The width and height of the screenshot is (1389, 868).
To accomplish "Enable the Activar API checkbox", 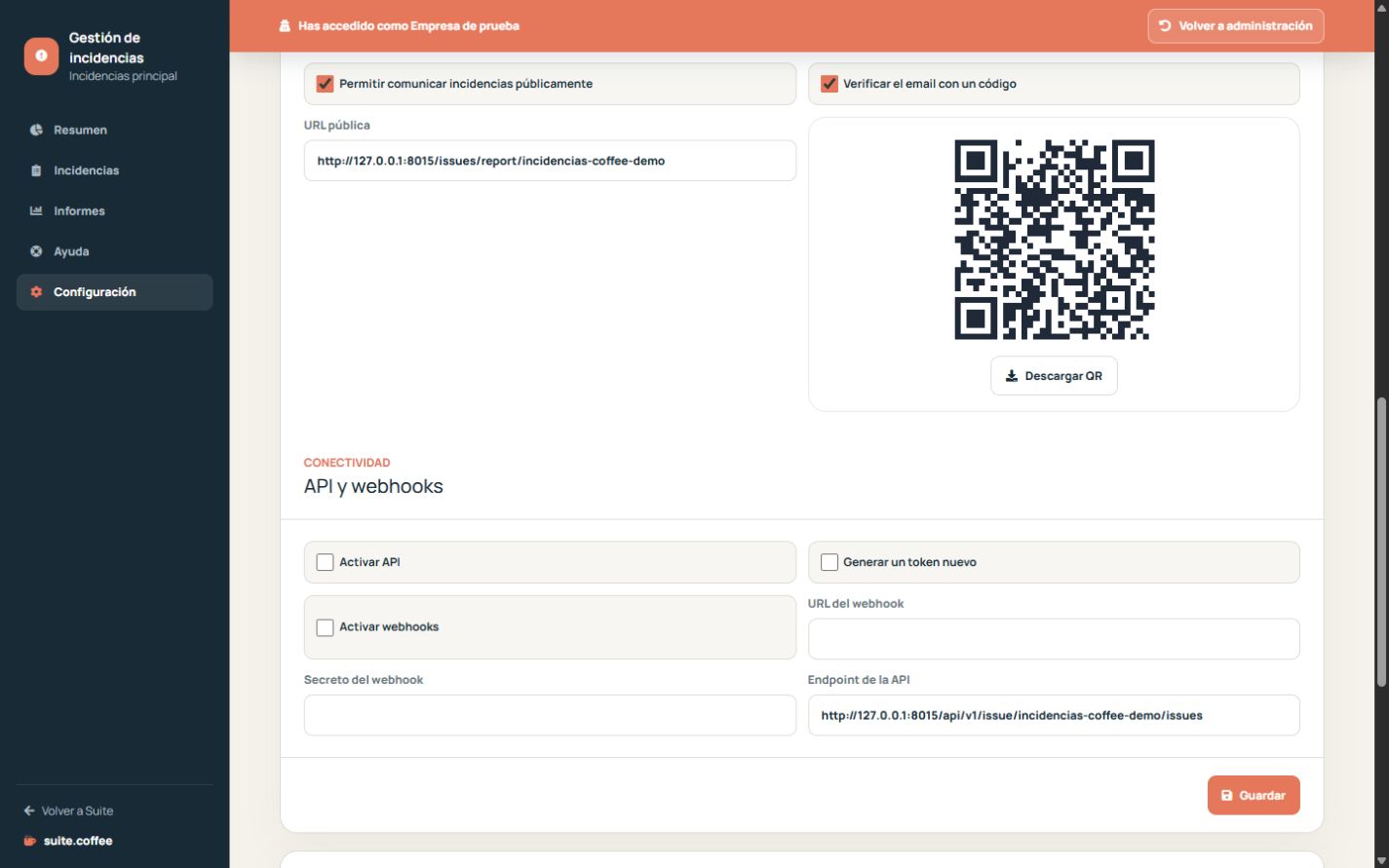I will (325, 562).
